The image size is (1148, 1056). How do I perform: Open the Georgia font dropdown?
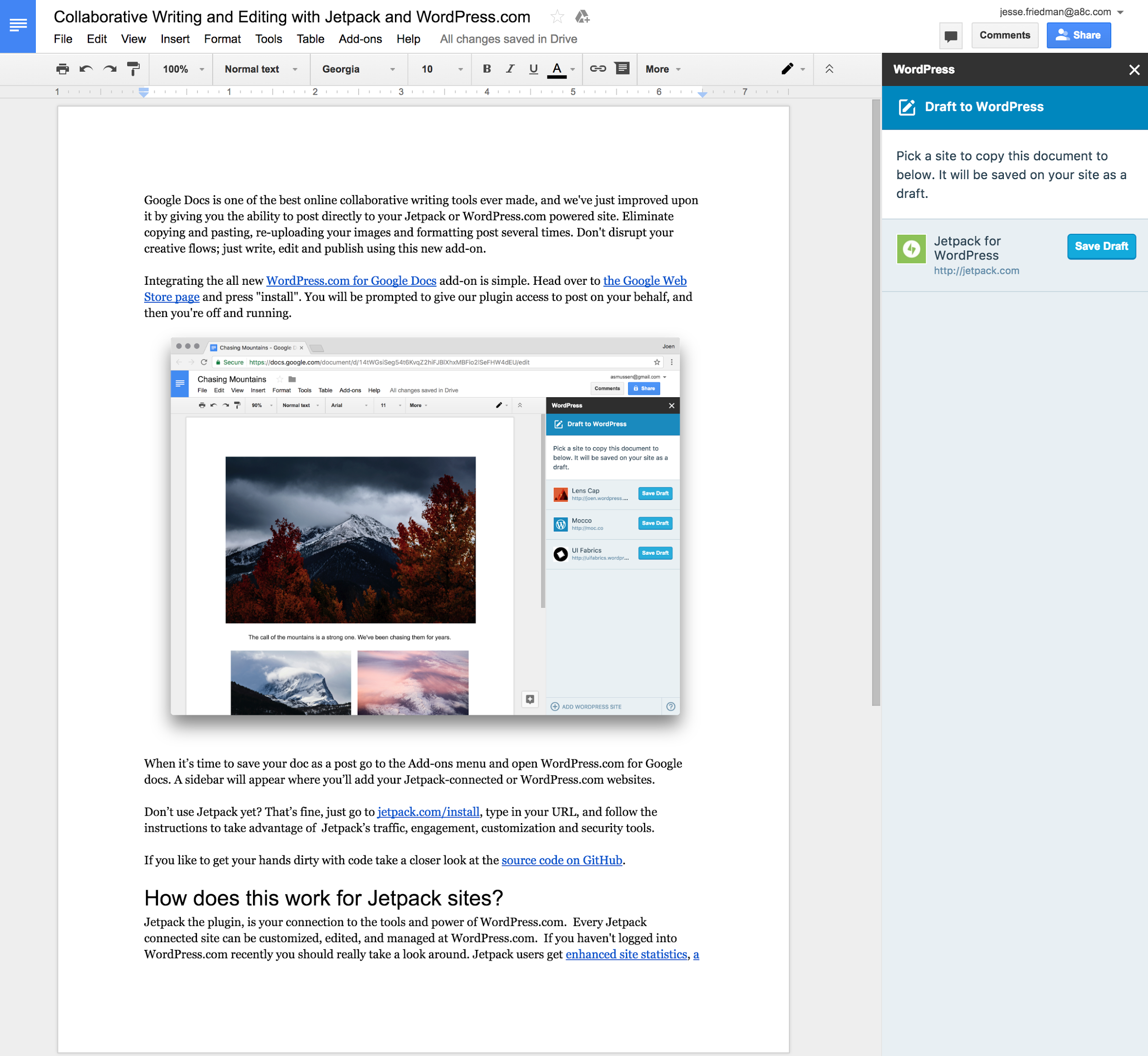[359, 69]
